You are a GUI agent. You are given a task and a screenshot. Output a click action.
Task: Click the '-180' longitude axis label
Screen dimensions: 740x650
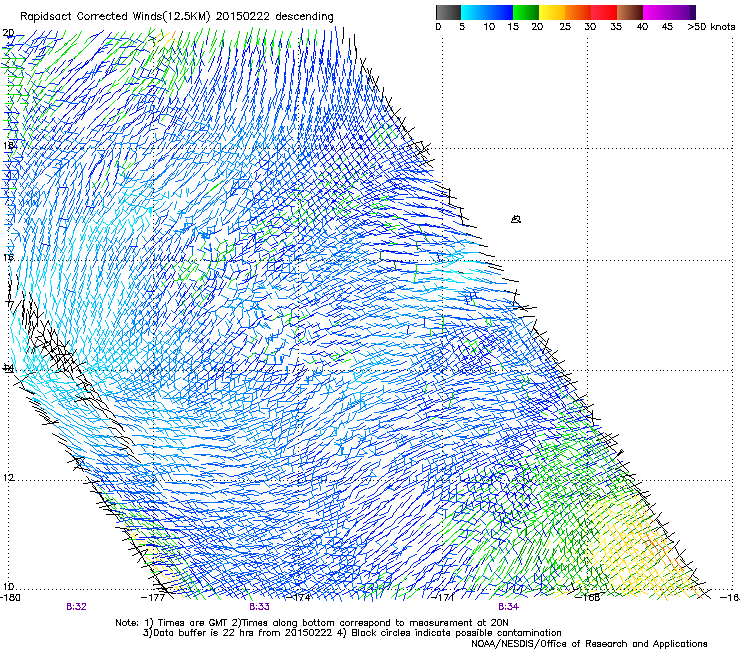click(10, 597)
